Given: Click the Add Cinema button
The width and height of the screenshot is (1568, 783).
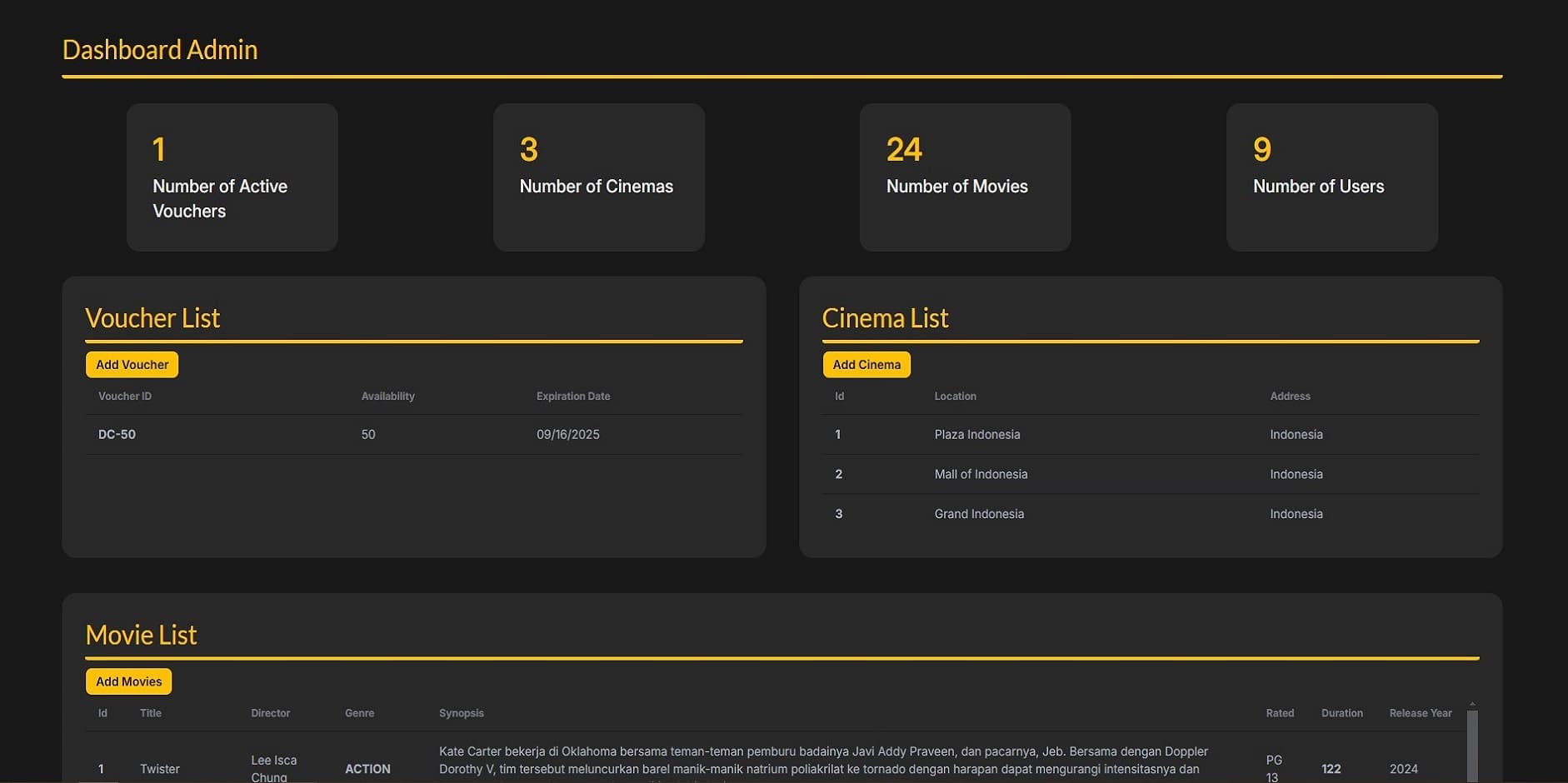Looking at the screenshot, I should 866,364.
